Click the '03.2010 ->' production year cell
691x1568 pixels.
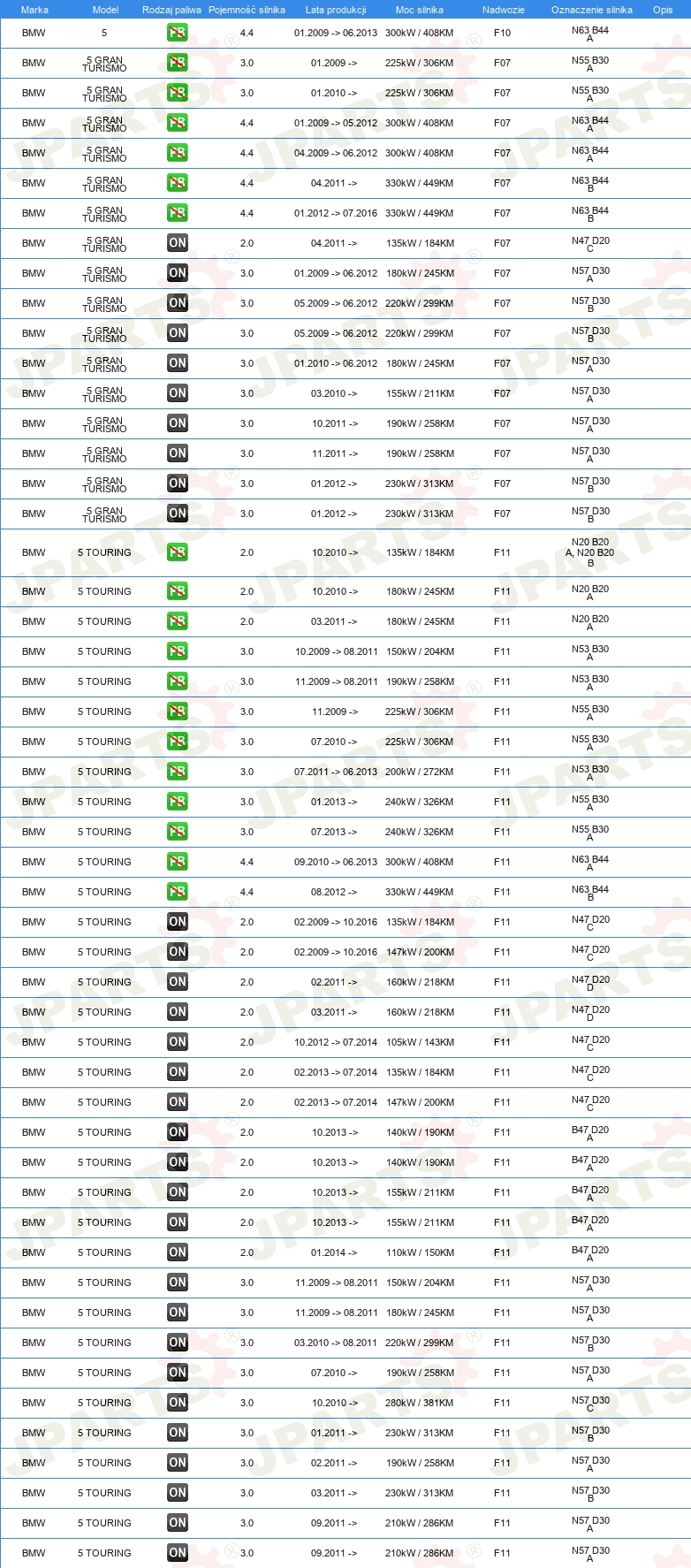(334, 393)
